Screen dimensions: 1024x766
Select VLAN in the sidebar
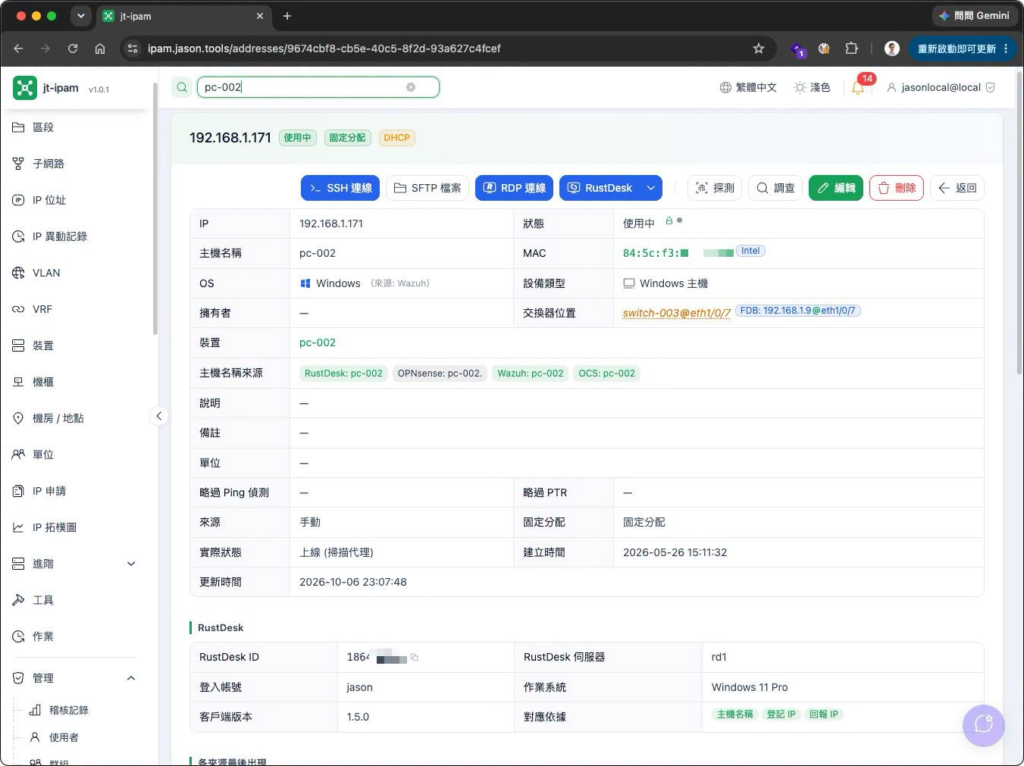click(x=46, y=273)
